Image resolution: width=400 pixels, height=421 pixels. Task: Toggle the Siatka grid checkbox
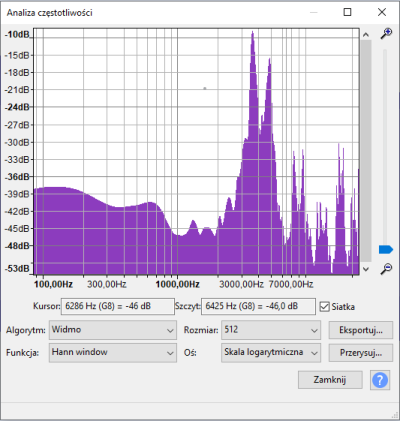[x=324, y=306]
